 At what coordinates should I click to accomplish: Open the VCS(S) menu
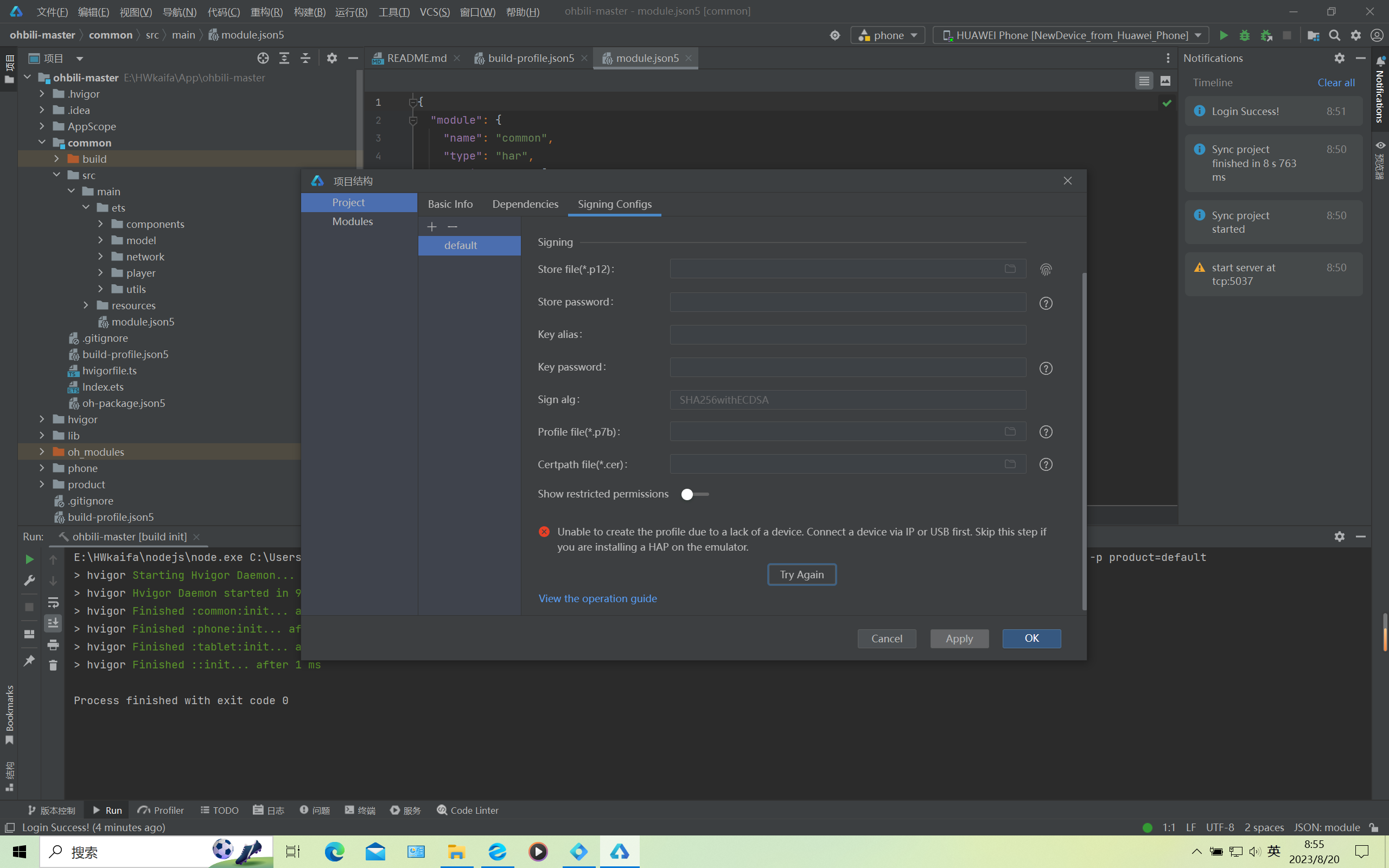435,12
